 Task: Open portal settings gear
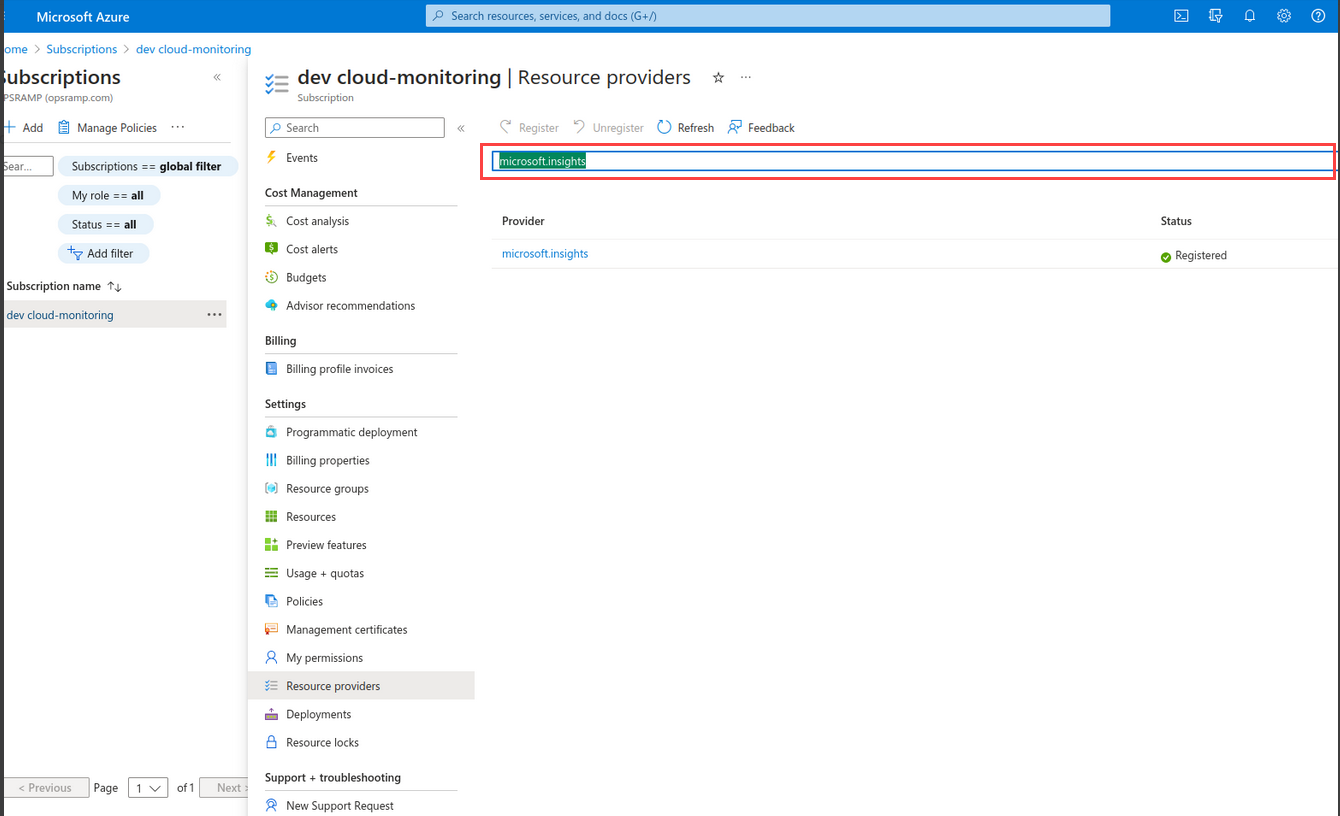pyautogui.click(x=1284, y=16)
